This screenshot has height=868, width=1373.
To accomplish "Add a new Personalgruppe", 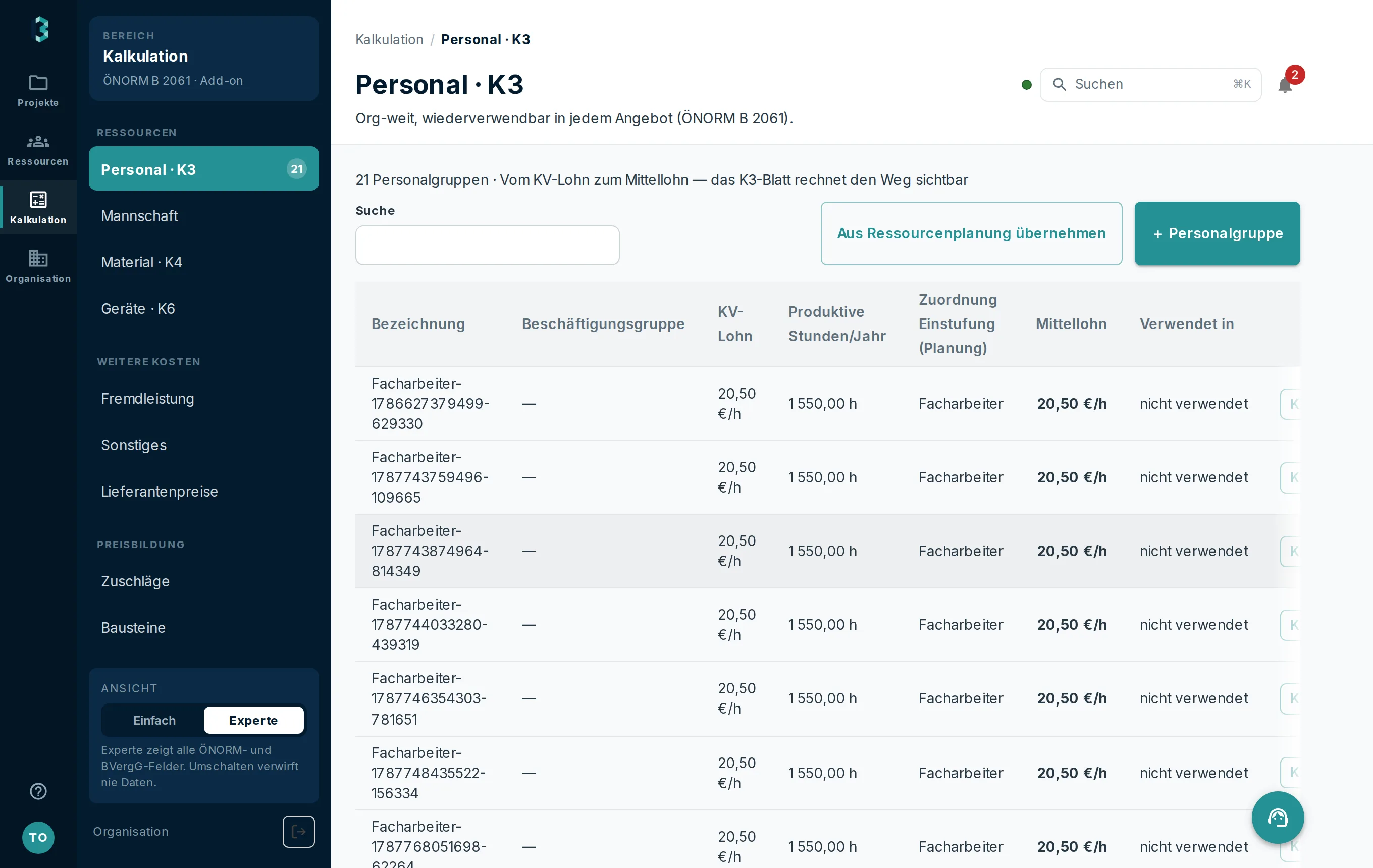I will pyautogui.click(x=1217, y=233).
